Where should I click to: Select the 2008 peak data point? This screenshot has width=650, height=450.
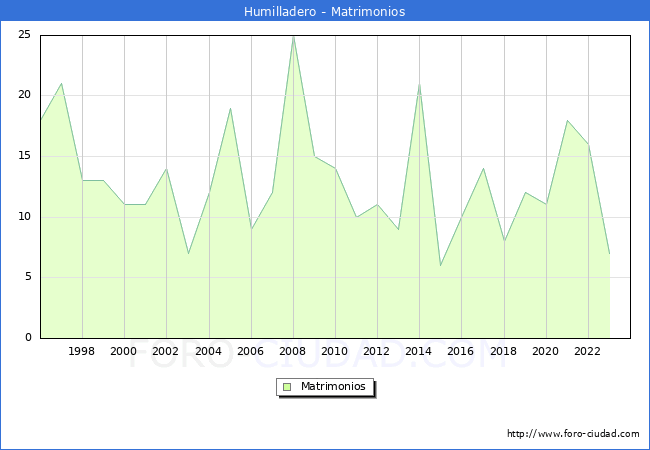coord(293,36)
